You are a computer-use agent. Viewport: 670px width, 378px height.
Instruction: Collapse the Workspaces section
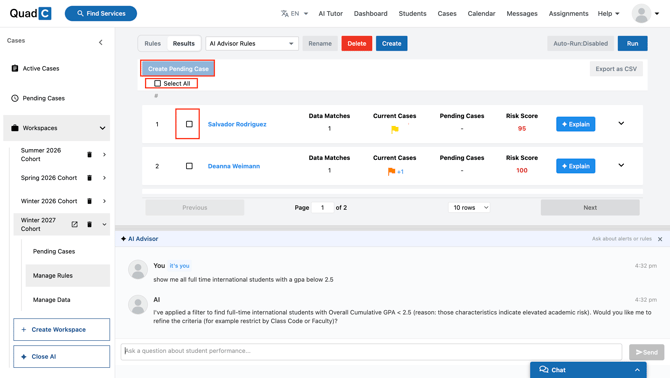102,128
